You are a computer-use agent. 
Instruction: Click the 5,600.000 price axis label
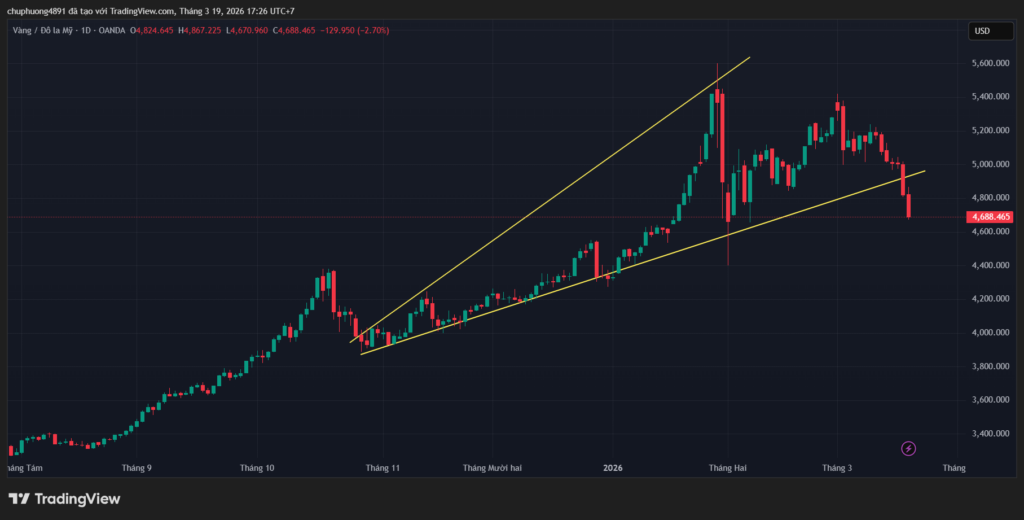click(990, 63)
